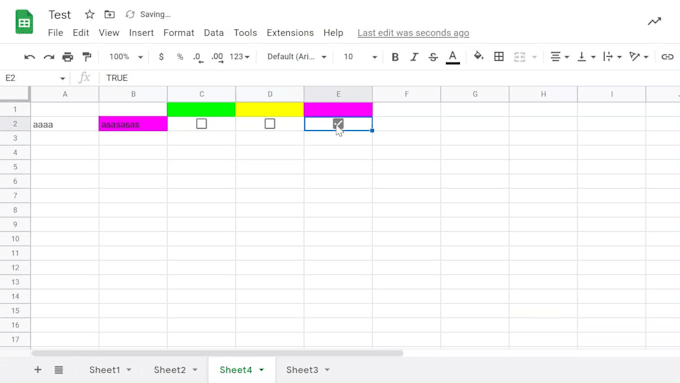Click the document status sync icon
Screen dimensions: 680x383
click(130, 14)
